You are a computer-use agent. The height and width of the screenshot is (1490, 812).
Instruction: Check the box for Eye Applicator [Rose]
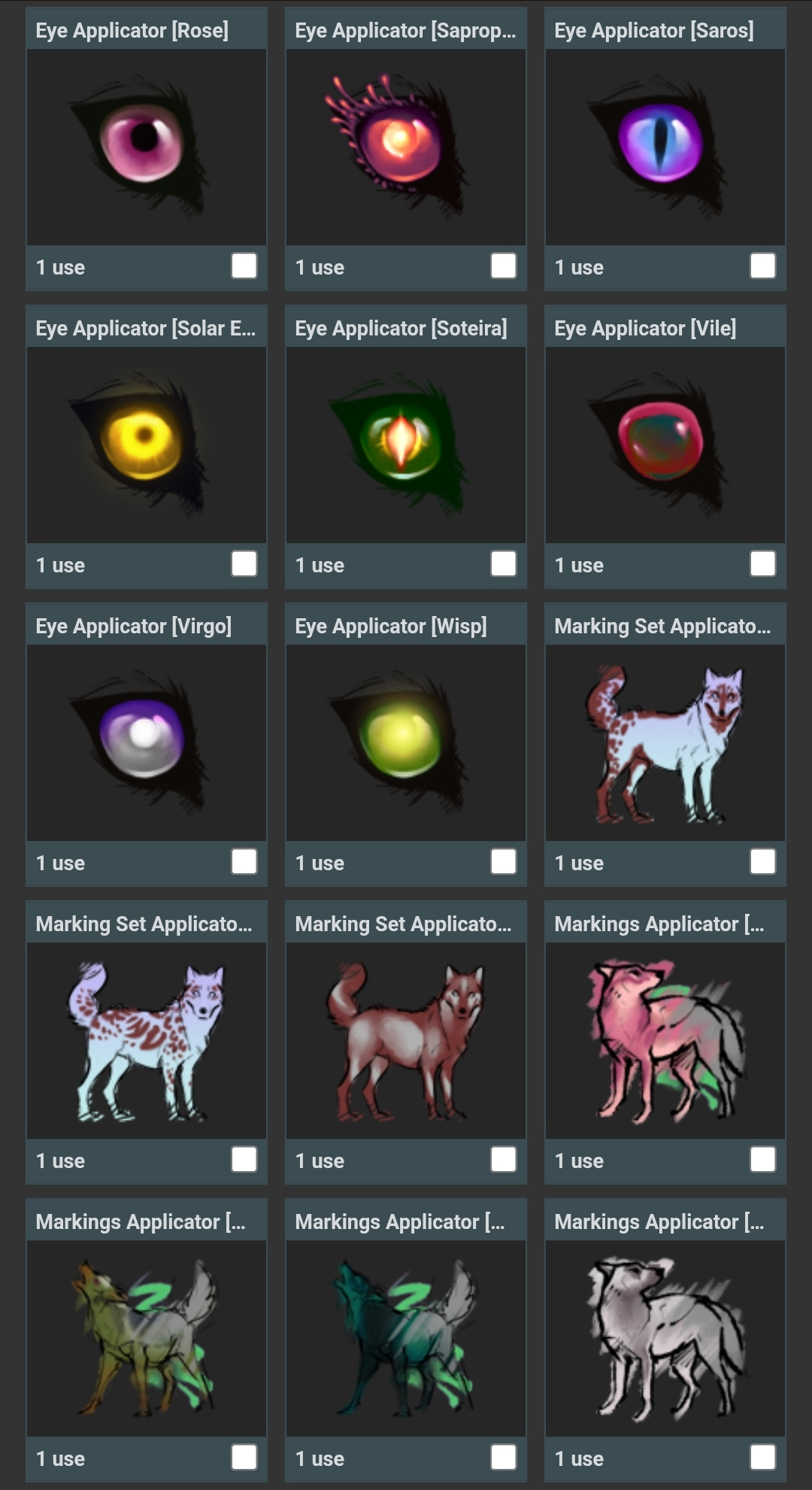pos(244,266)
